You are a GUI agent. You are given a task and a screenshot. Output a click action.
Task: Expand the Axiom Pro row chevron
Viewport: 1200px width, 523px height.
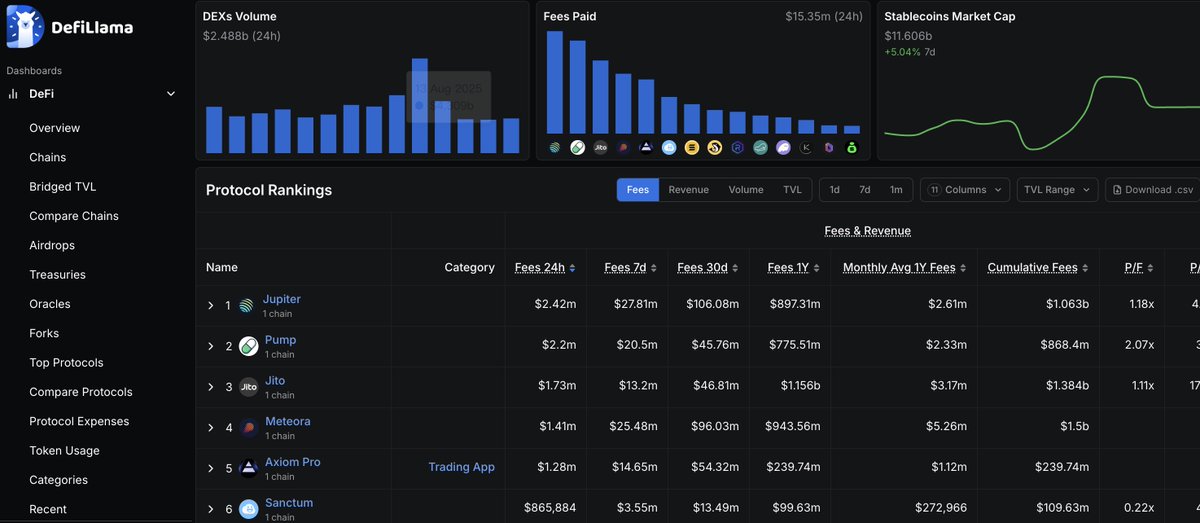(x=211, y=469)
